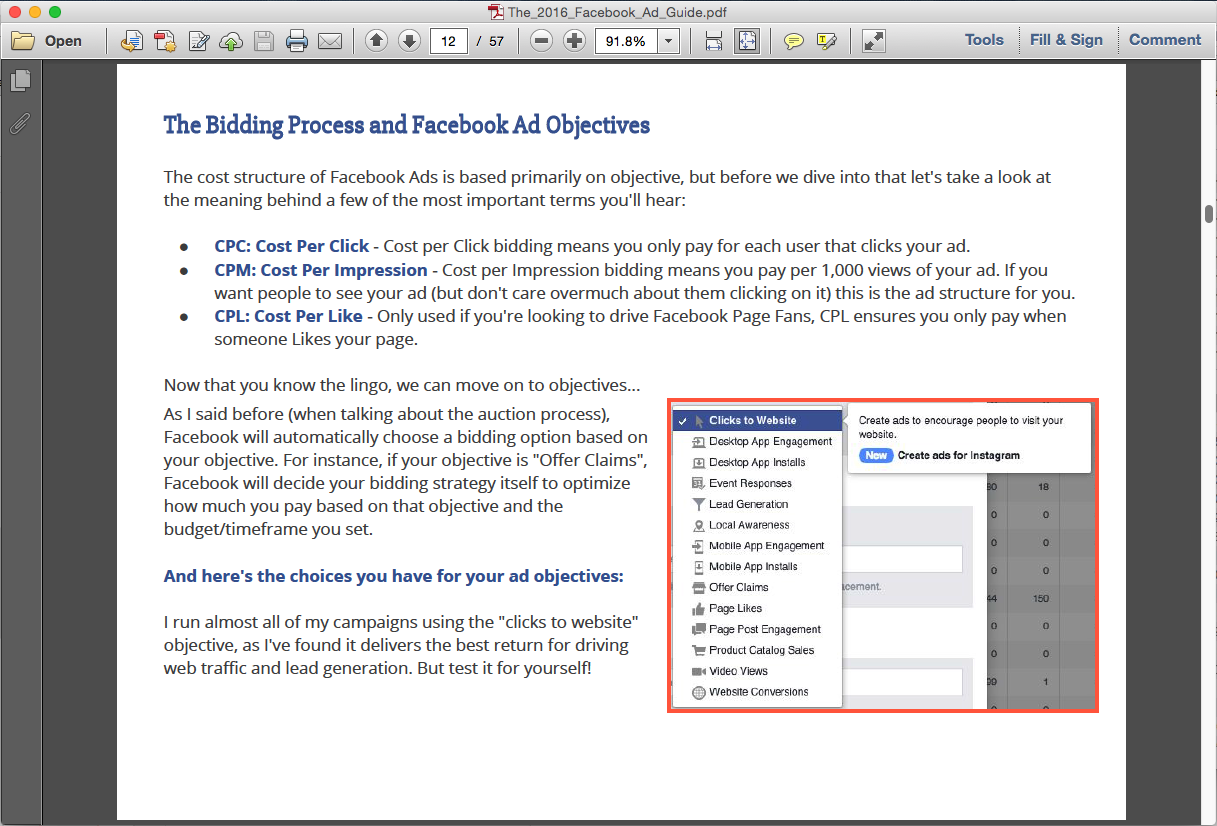Click the PDF file icon in the title bar
The width and height of the screenshot is (1217, 826).
pyautogui.click(x=495, y=12)
